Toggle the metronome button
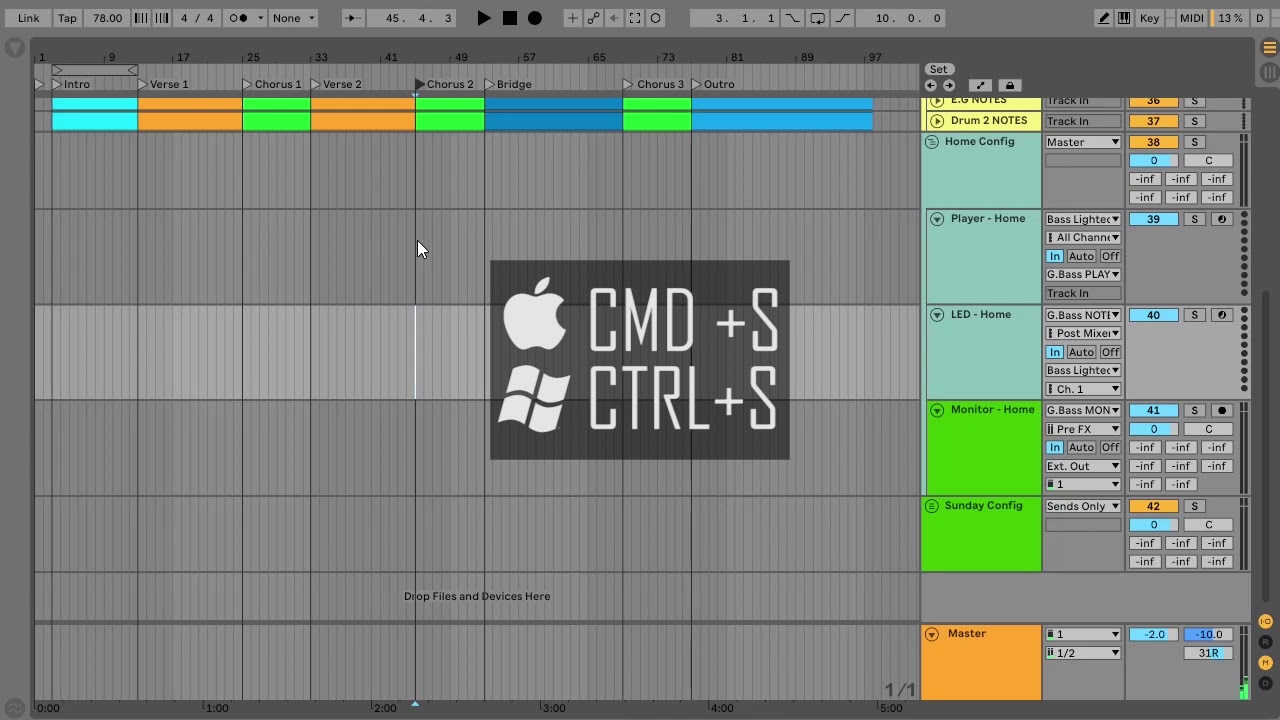Screen dimensions: 1280x720 pos(238,18)
